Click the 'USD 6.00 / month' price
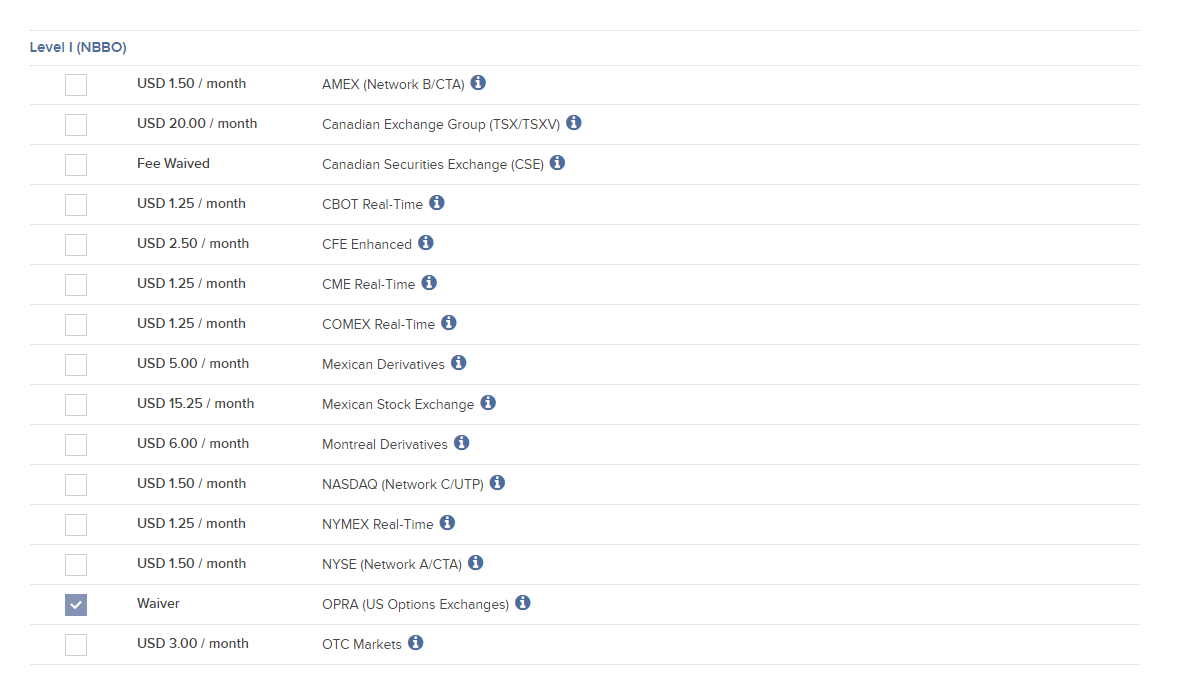Screen dimensions: 1195x699 click(193, 443)
